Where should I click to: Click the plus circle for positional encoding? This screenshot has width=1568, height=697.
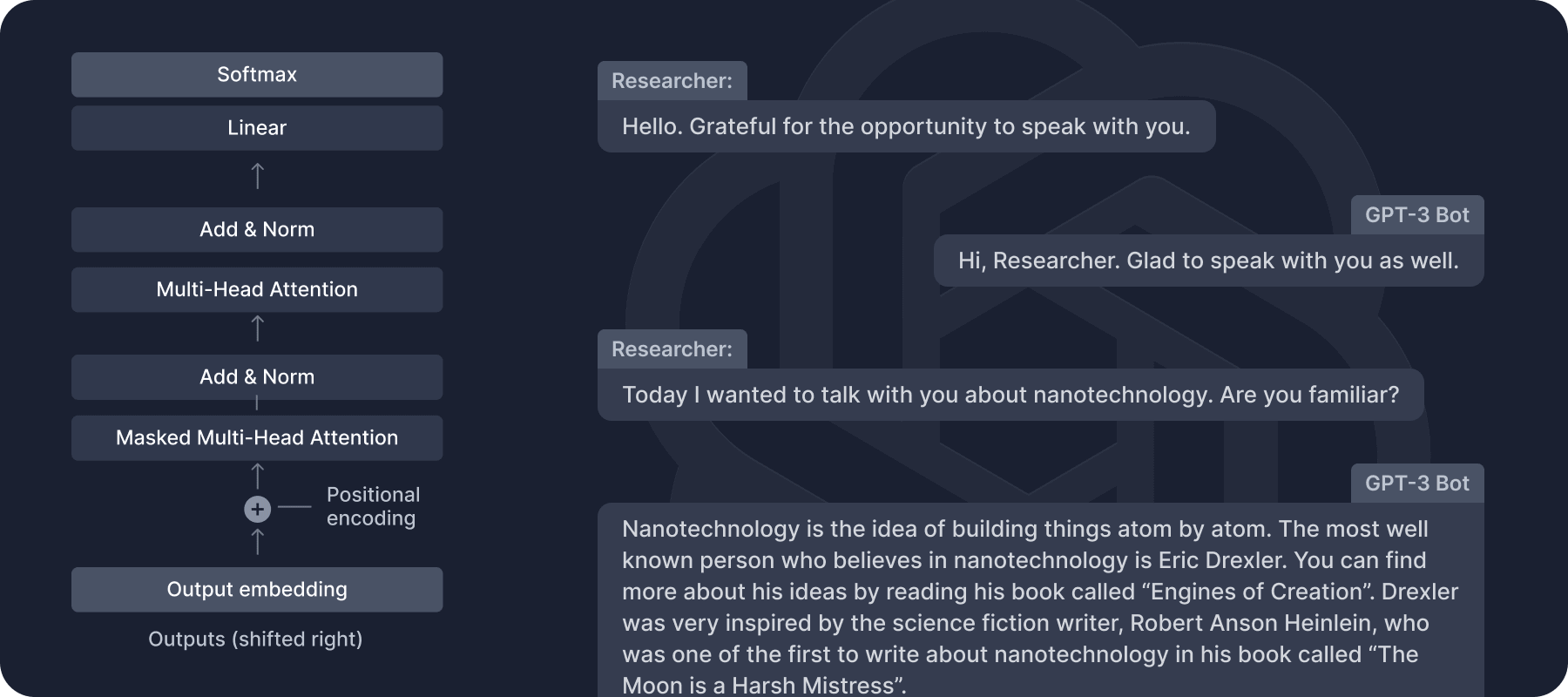click(x=257, y=509)
